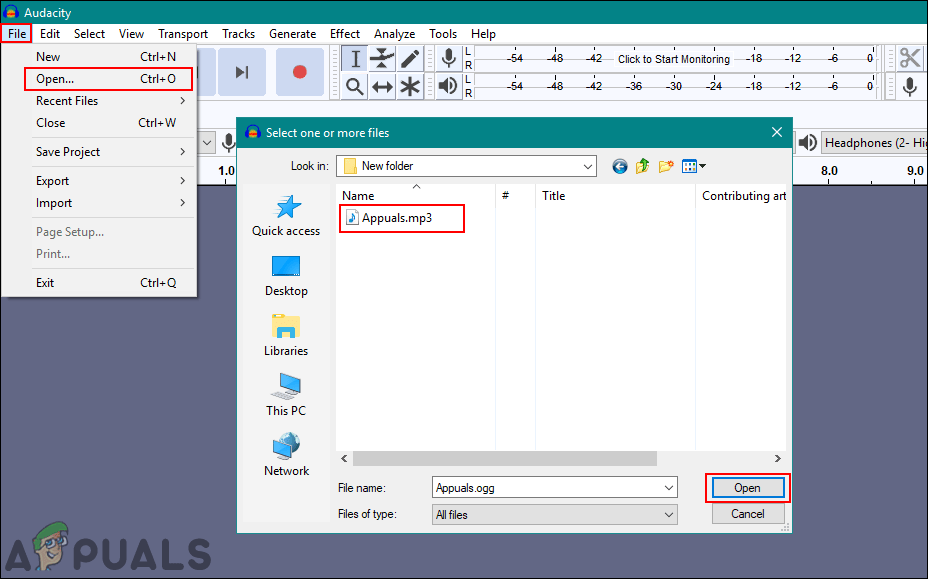Click the Open button to load the file
Image resolution: width=928 pixels, height=579 pixels.
[746, 487]
